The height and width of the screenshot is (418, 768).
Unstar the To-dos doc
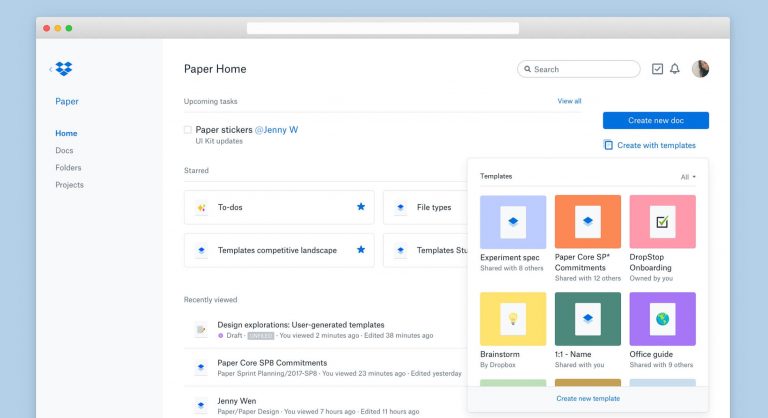(361, 207)
